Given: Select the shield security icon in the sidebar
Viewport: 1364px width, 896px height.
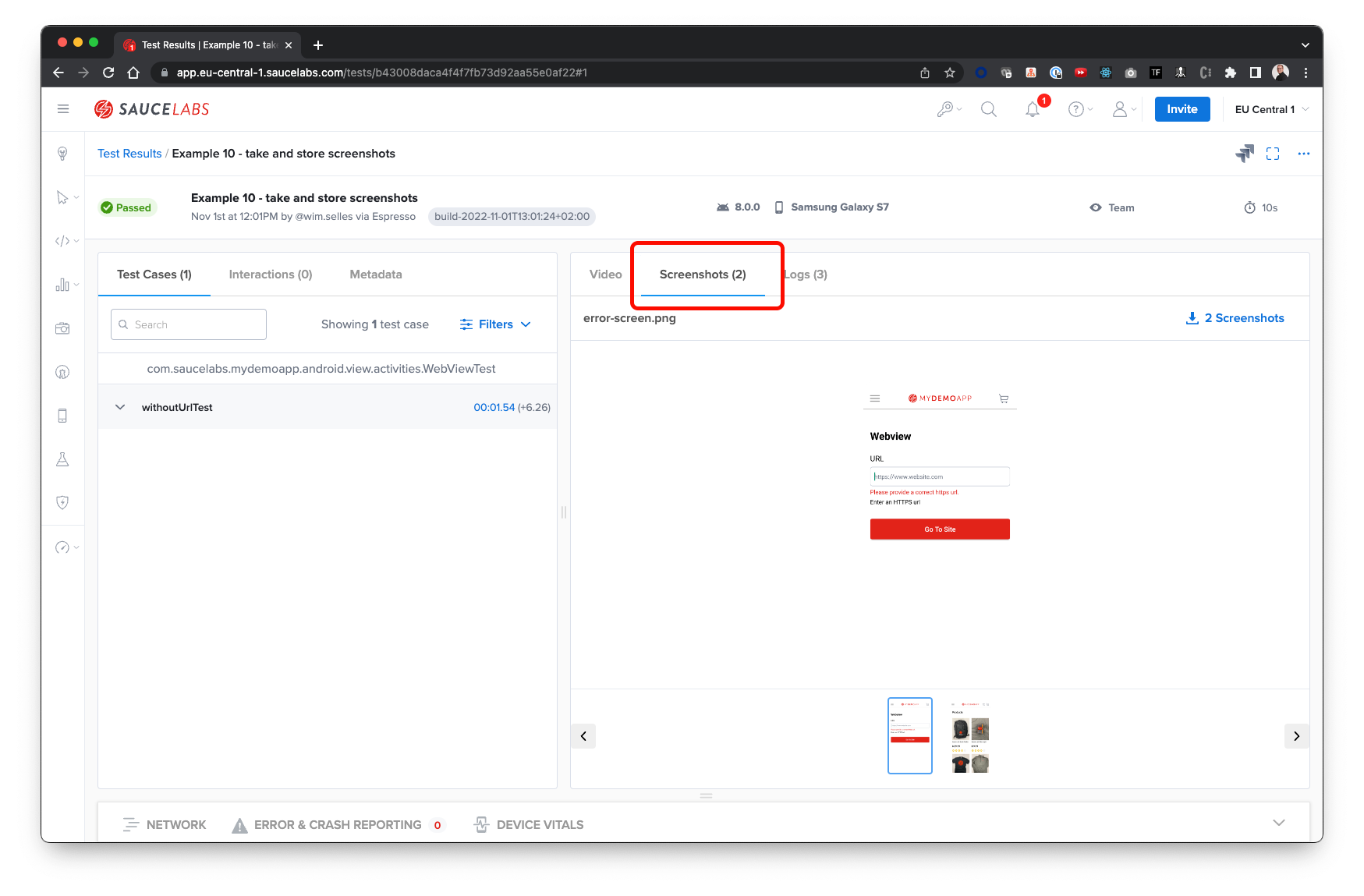Looking at the screenshot, I should click(x=62, y=502).
